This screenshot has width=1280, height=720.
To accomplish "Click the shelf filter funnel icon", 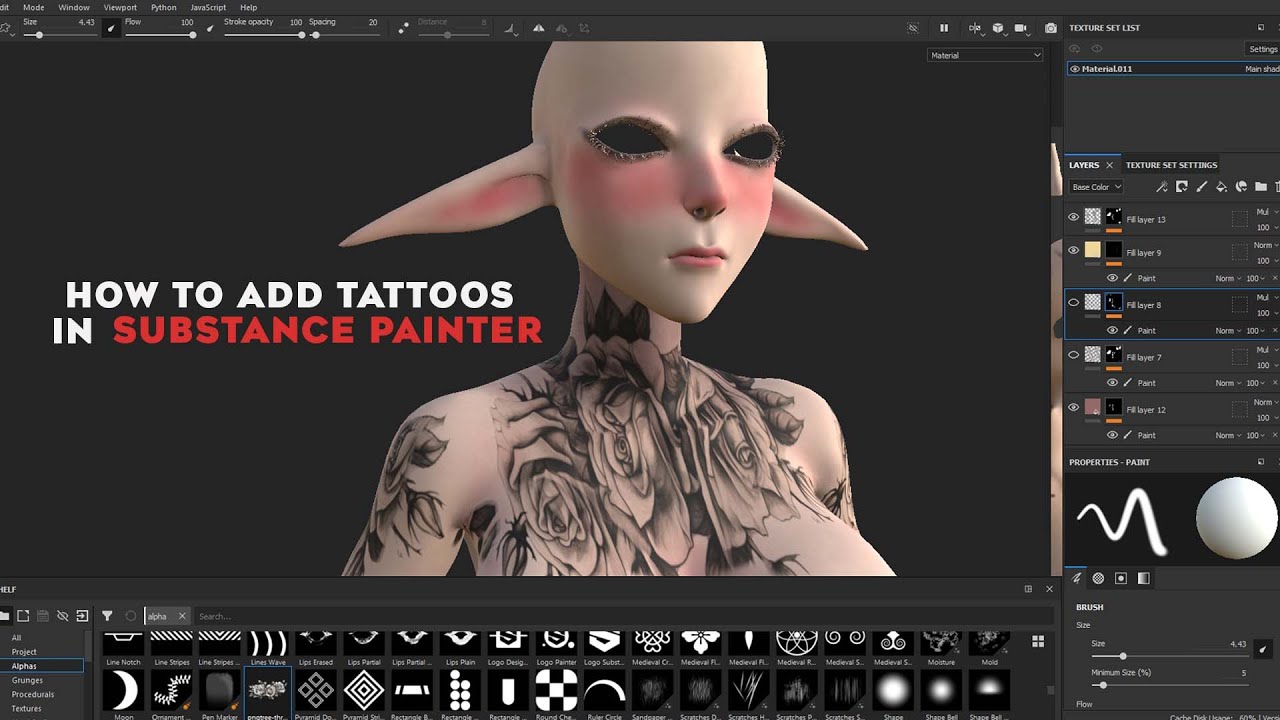I will click(107, 616).
